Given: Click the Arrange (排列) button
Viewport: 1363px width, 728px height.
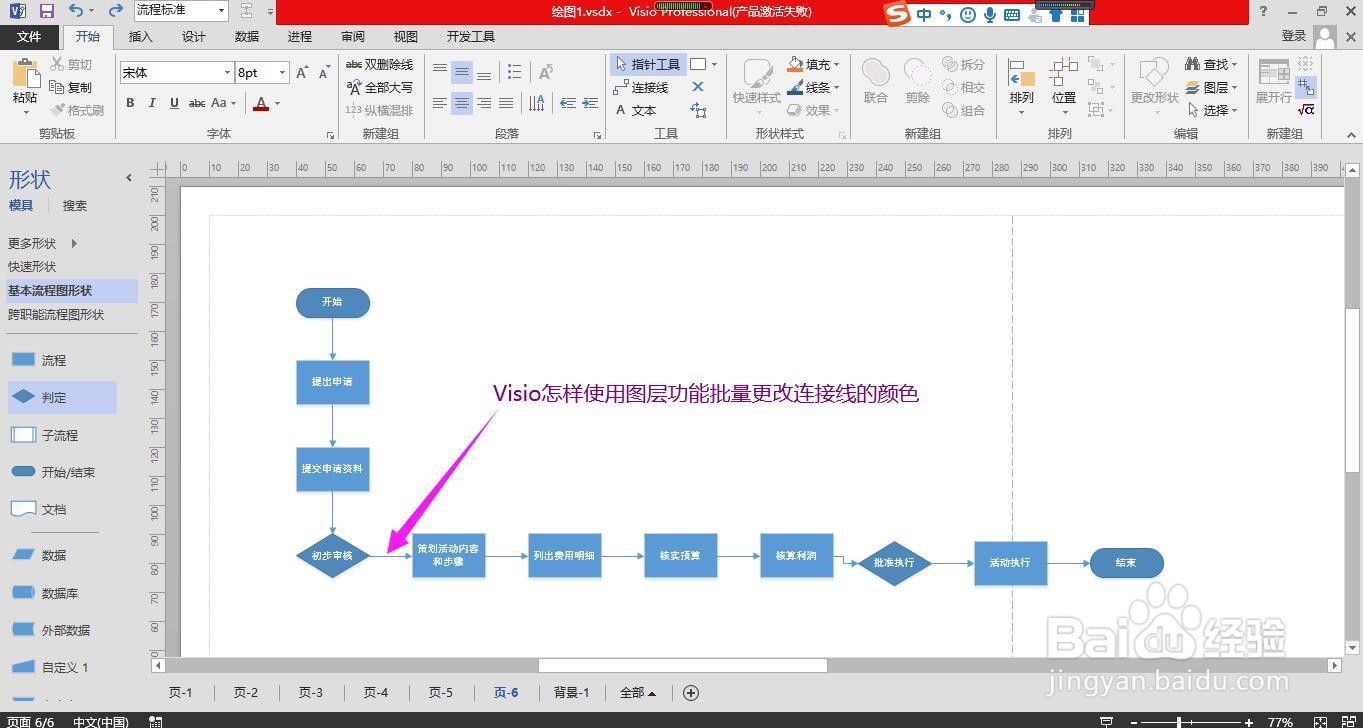Looking at the screenshot, I should [1021, 86].
